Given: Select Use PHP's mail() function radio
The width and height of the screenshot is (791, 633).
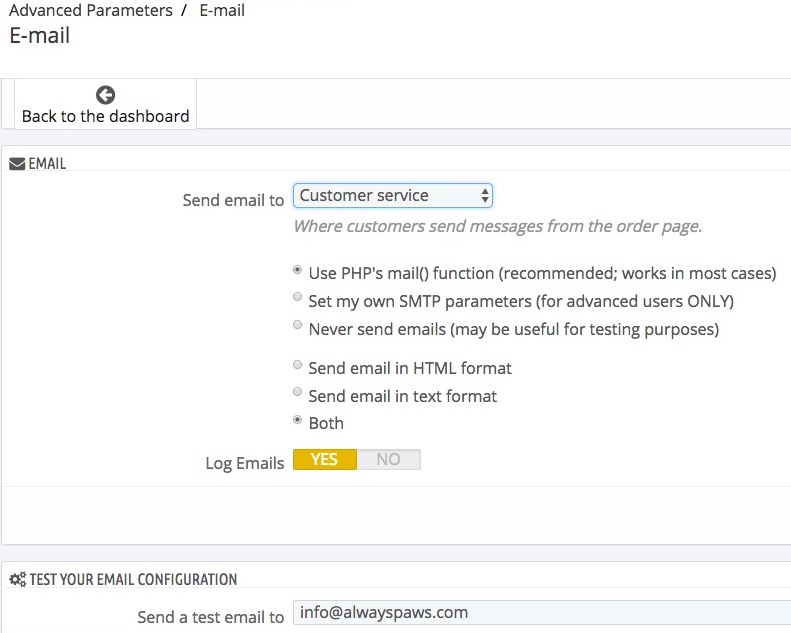Looking at the screenshot, I should pos(298,270).
